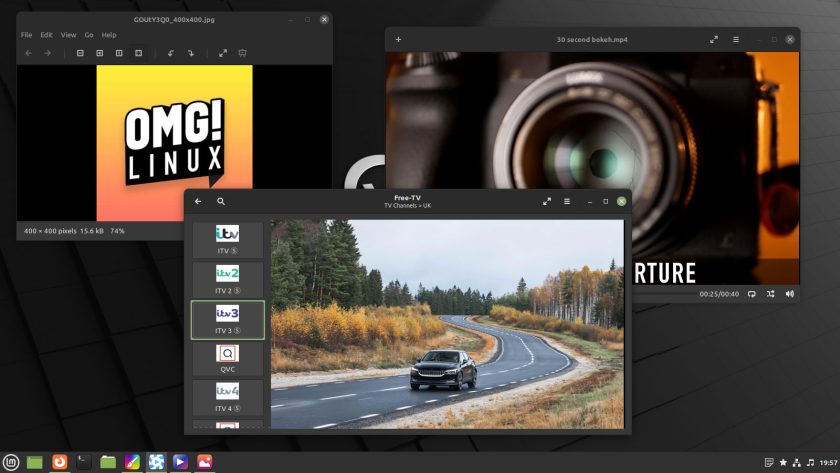Click the Free-TV video stream area

[x=447, y=324]
